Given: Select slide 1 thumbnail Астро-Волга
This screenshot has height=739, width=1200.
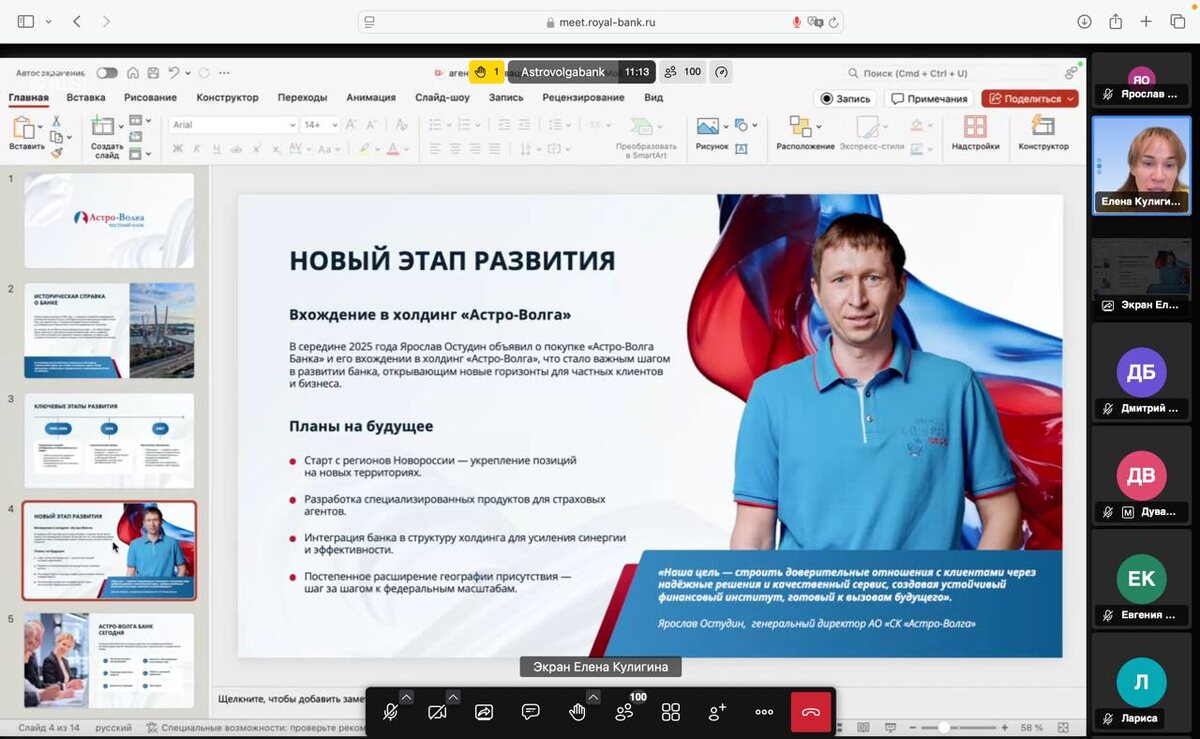Looking at the screenshot, I should pos(109,221).
